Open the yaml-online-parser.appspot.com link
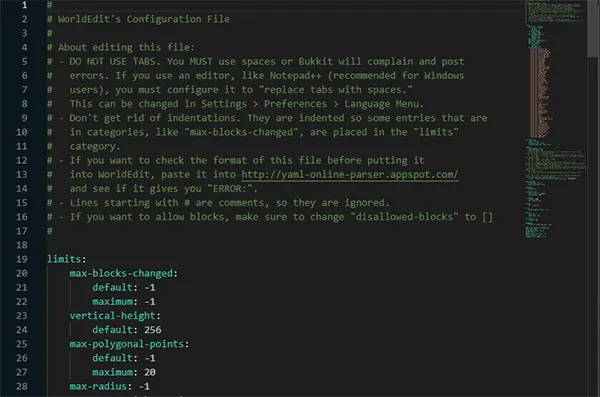Screen dimensions: 600x397 350,175
